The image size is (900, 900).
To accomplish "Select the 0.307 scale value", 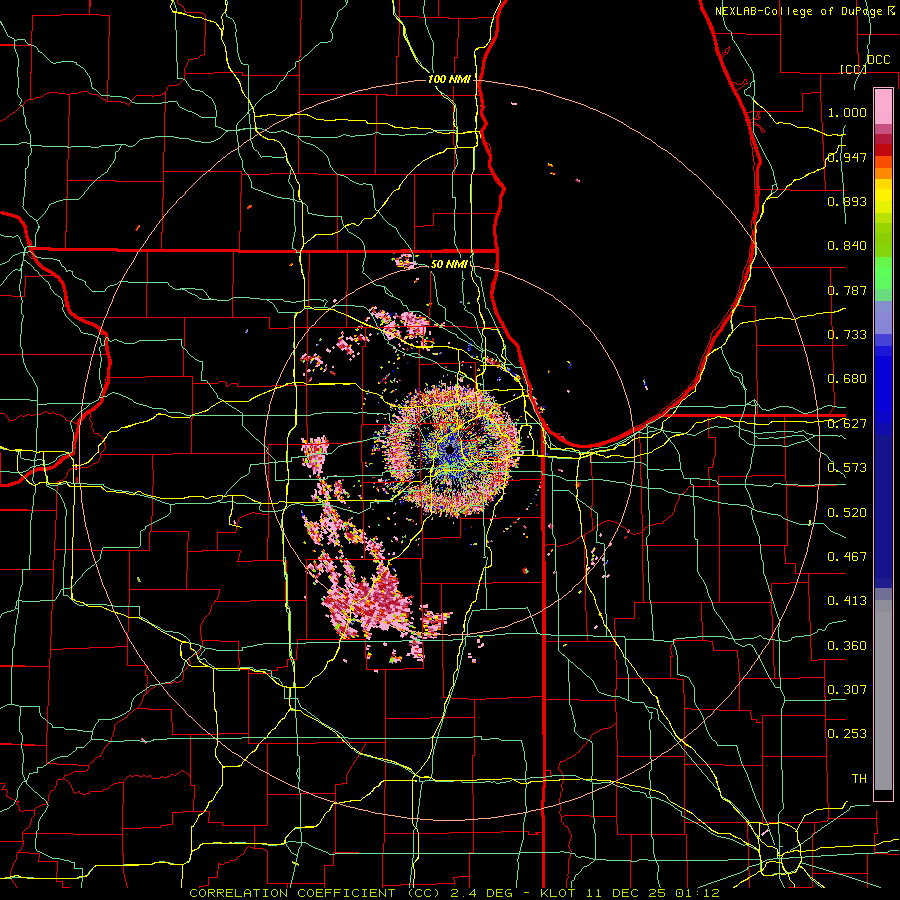I will [847, 689].
